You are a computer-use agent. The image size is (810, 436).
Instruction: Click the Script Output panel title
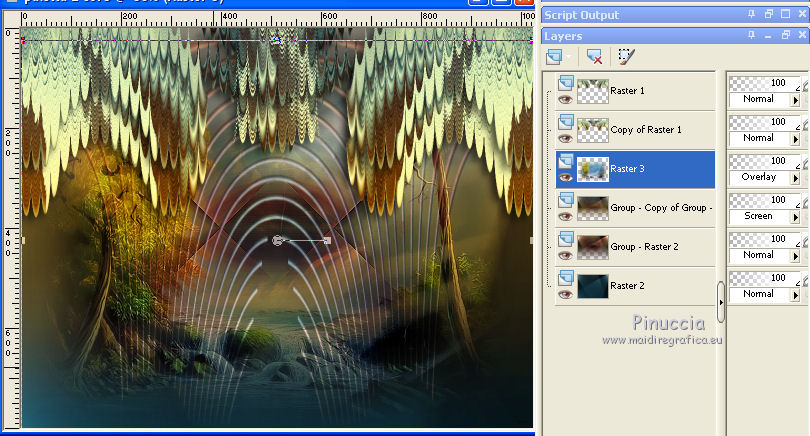click(x=582, y=15)
